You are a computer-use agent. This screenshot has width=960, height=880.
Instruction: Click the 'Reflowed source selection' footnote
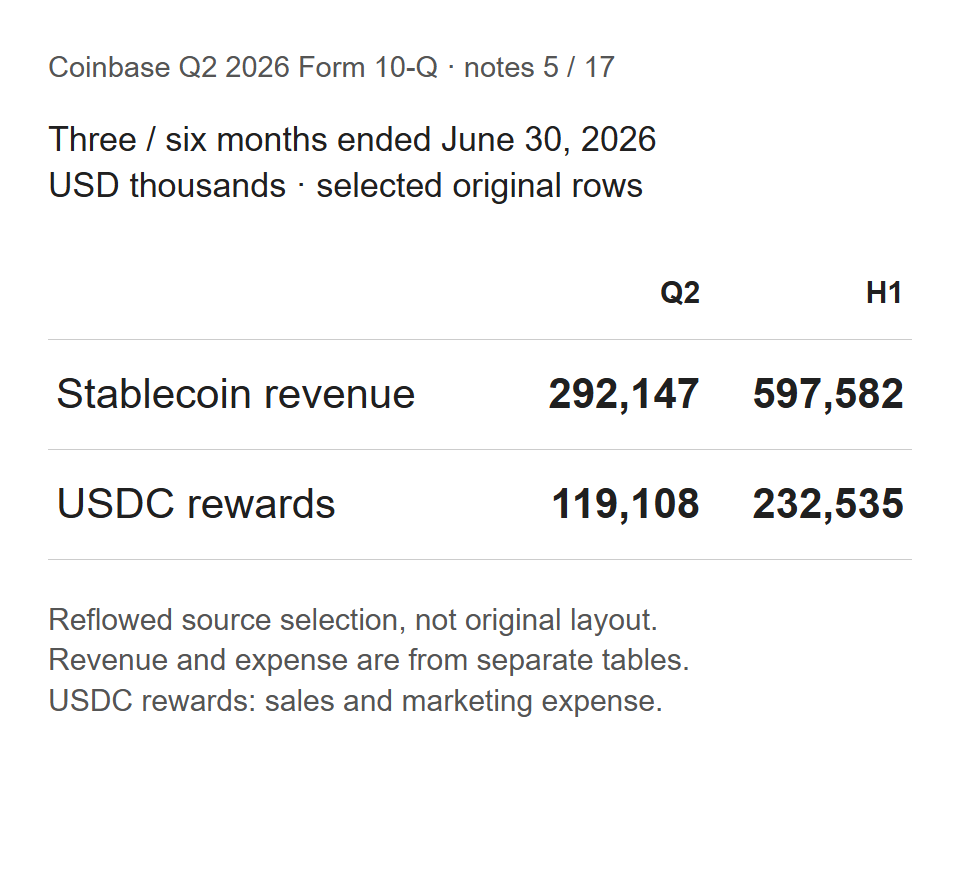point(353,620)
